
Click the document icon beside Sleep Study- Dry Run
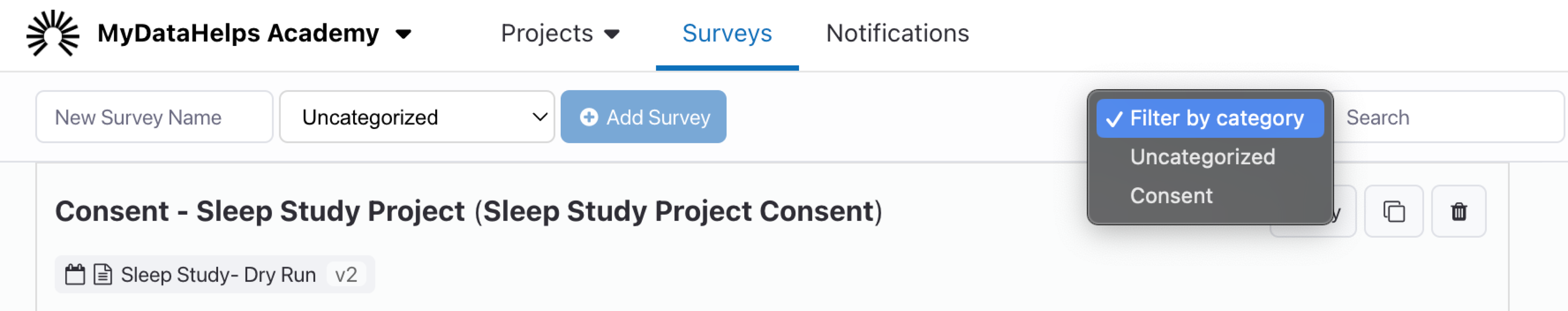[x=102, y=274]
